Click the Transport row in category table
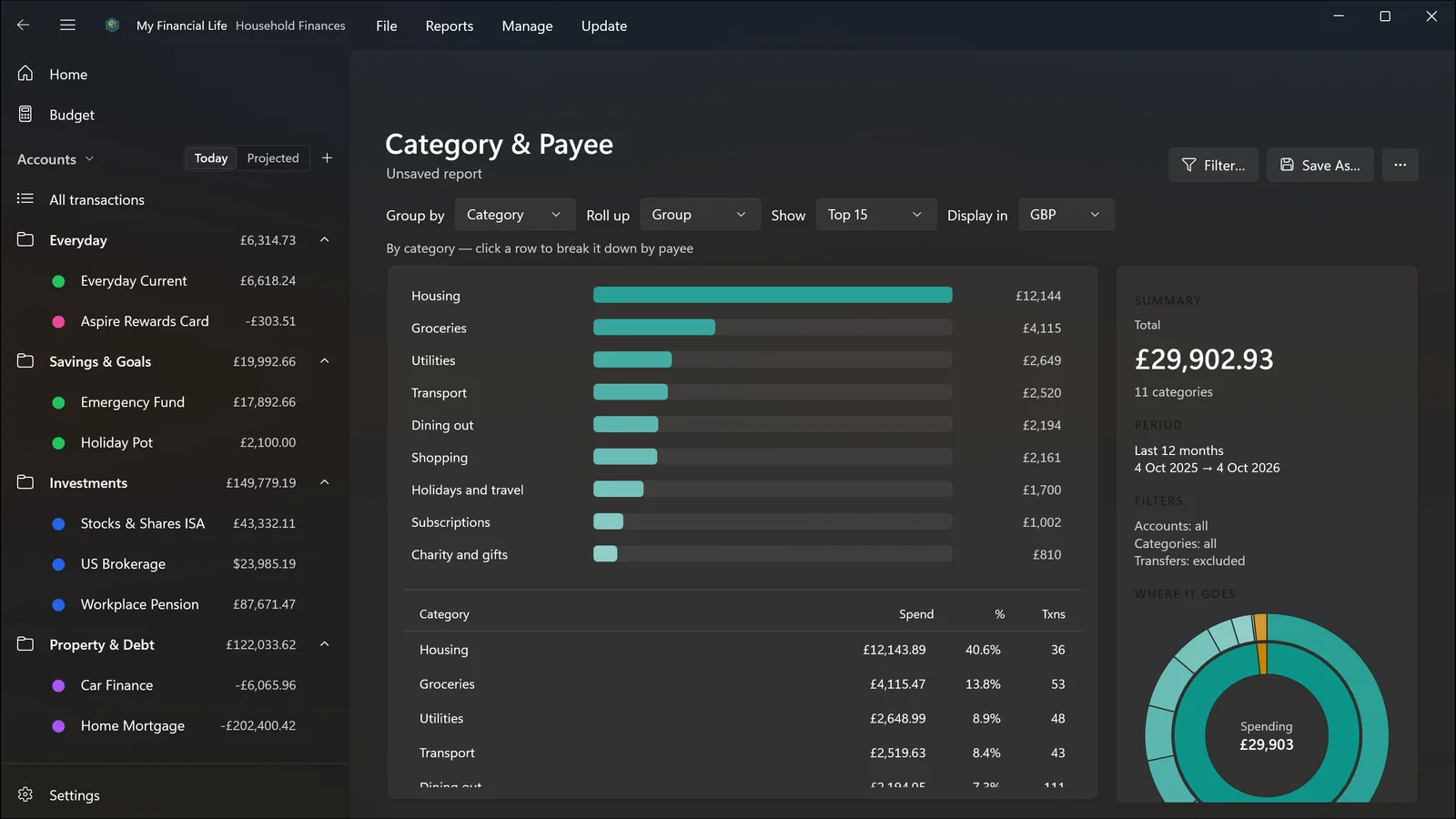The height and width of the screenshot is (819, 1456). point(742,753)
